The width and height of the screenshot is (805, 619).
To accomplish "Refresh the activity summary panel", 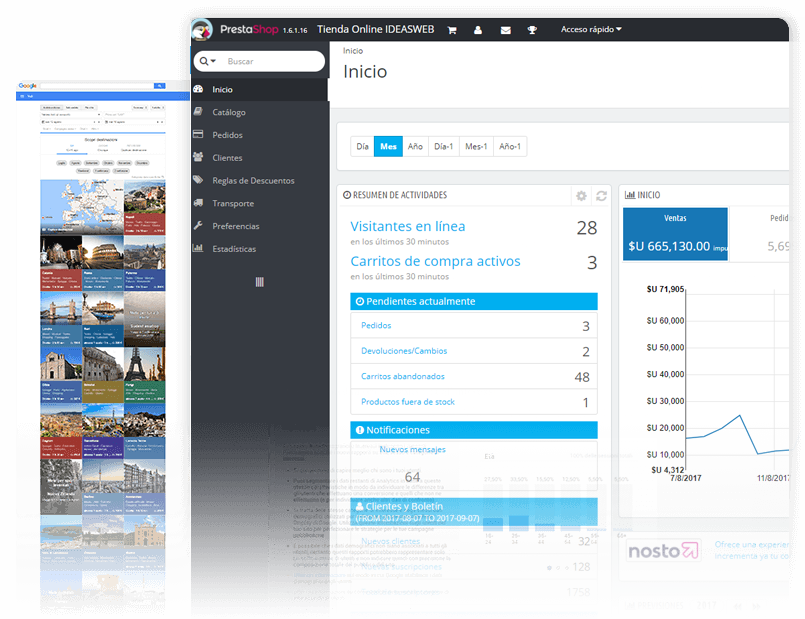I will 601,196.
